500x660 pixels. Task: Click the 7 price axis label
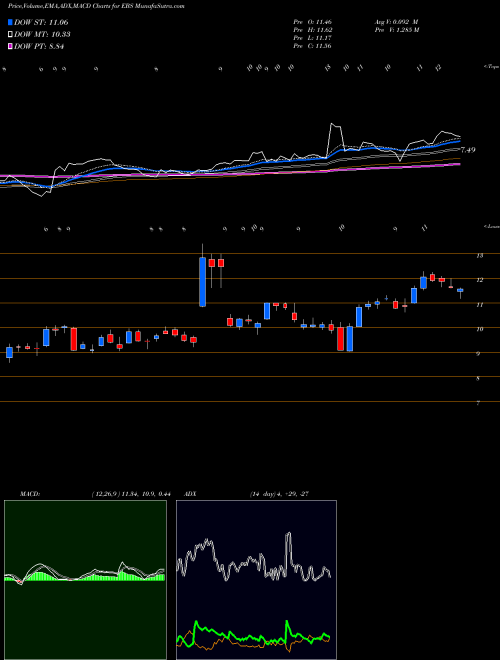(x=478, y=403)
